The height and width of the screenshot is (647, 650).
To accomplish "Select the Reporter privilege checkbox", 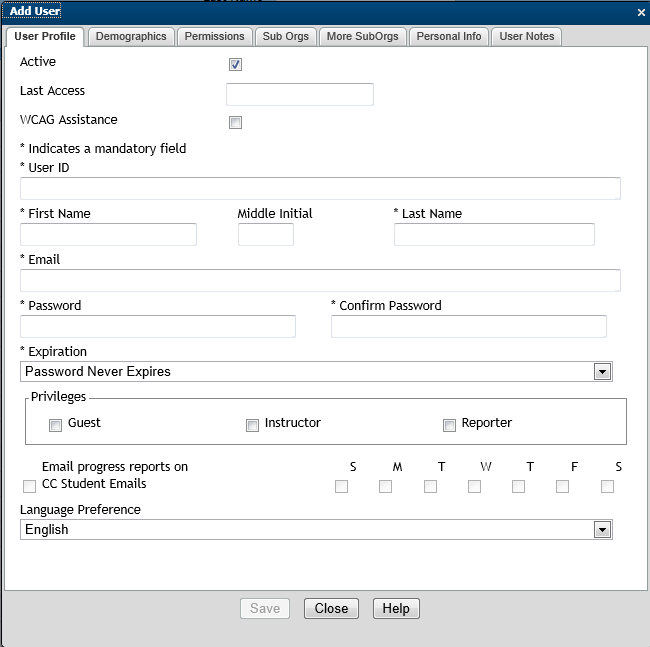I will click(449, 425).
